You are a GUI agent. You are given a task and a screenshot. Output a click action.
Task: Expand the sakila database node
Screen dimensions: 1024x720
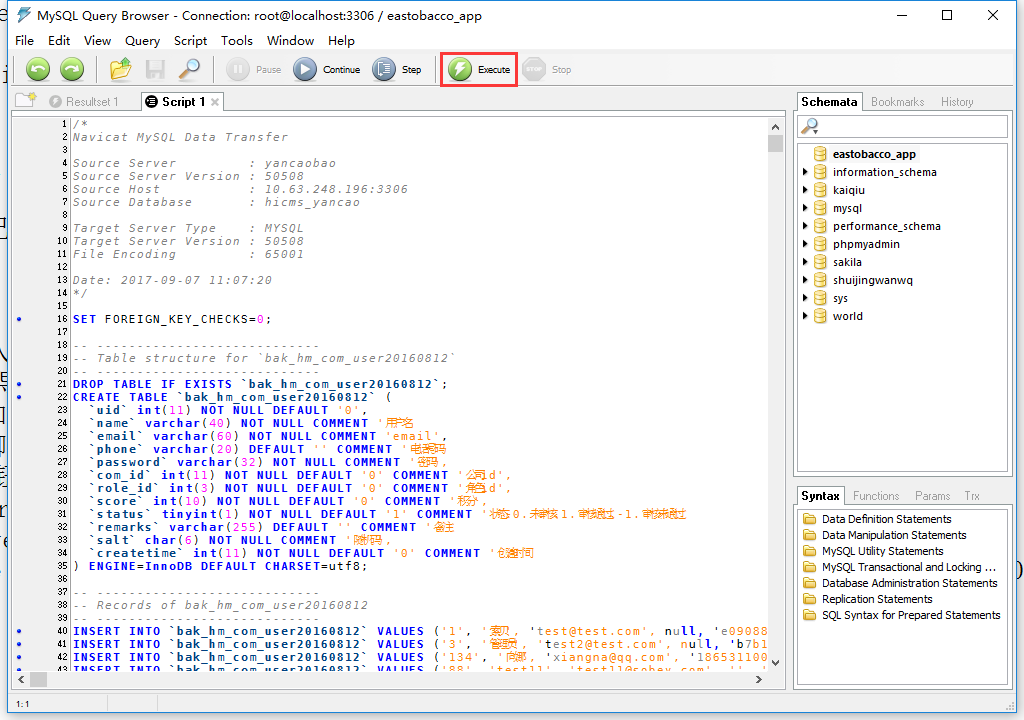pos(806,262)
